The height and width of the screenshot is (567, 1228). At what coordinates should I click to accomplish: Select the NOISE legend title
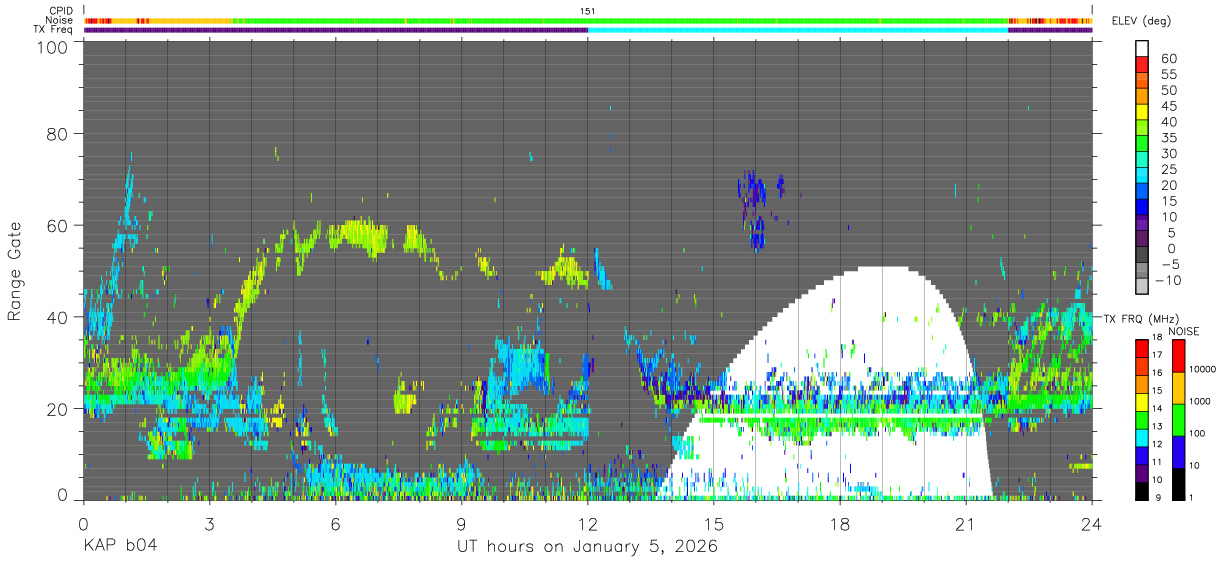tap(1184, 331)
